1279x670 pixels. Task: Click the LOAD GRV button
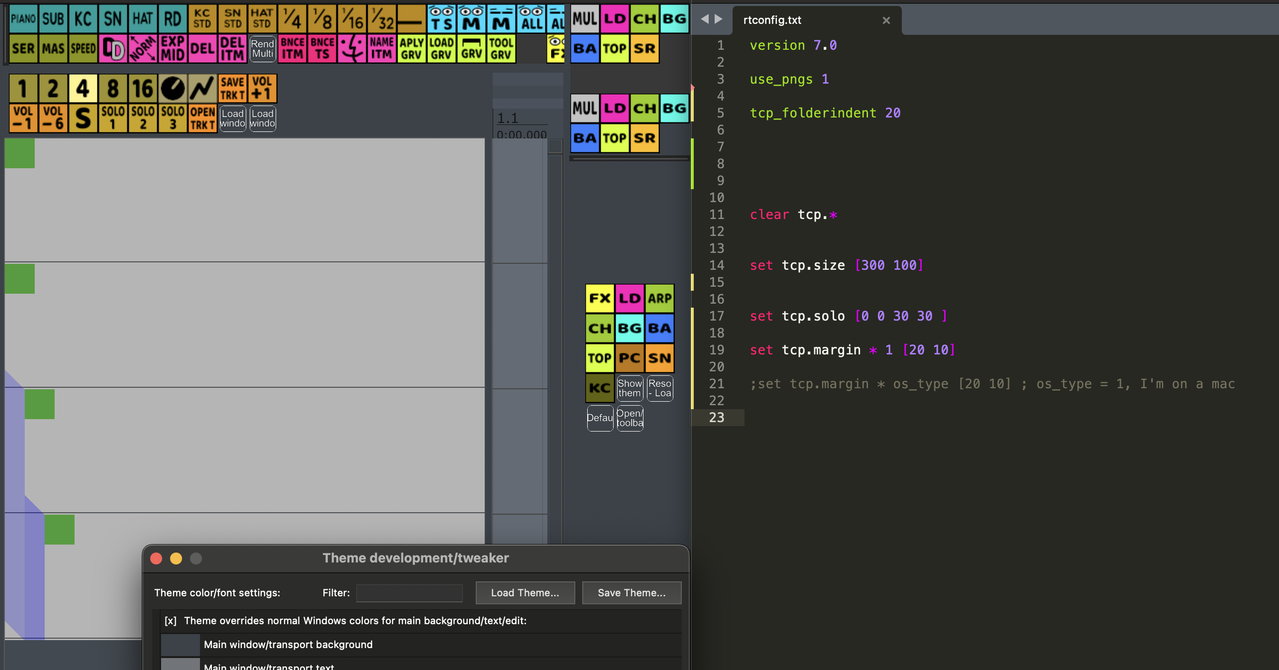[x=442, y=48]
